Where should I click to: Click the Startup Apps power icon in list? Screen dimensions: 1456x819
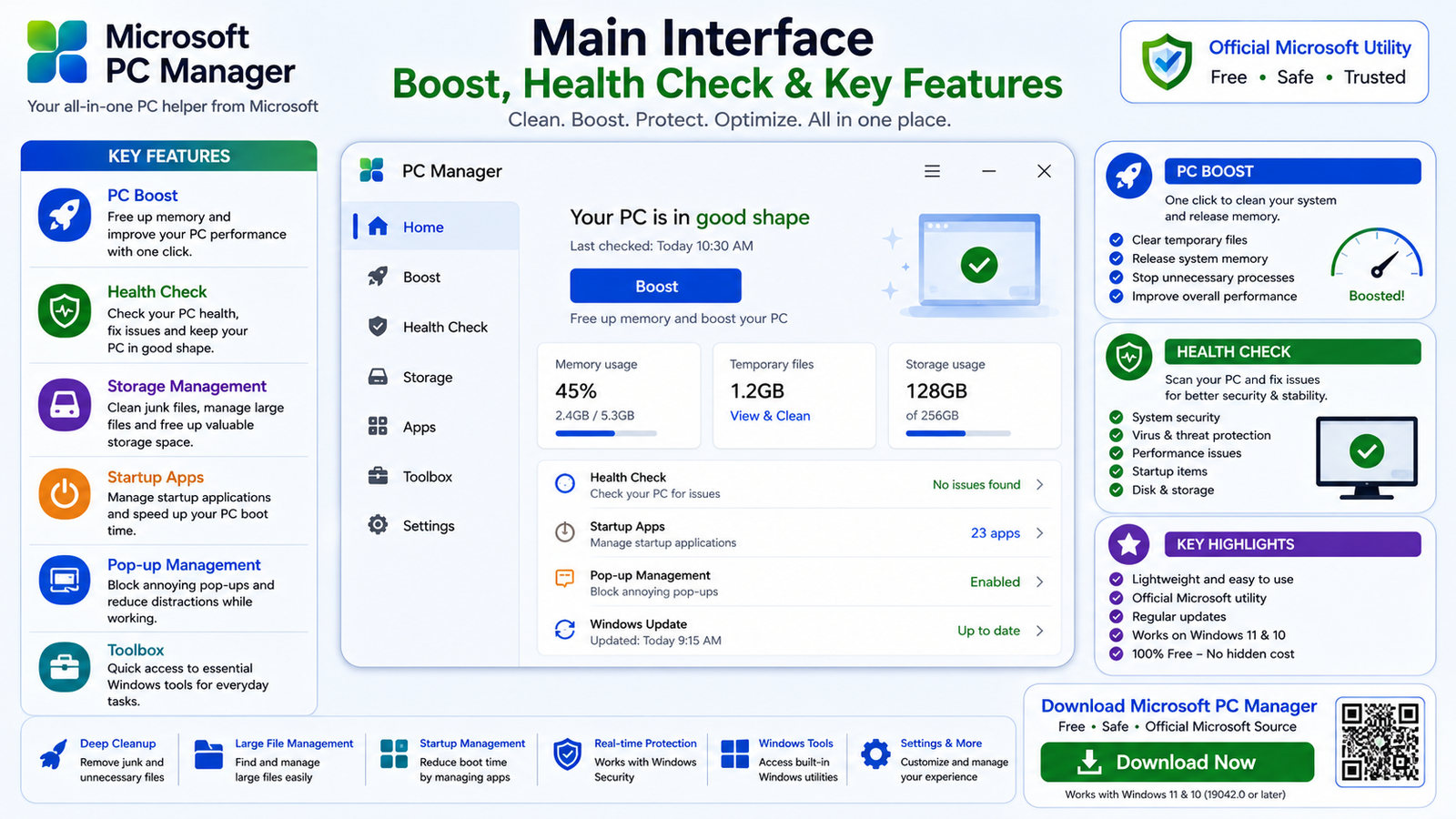[565, 532]
